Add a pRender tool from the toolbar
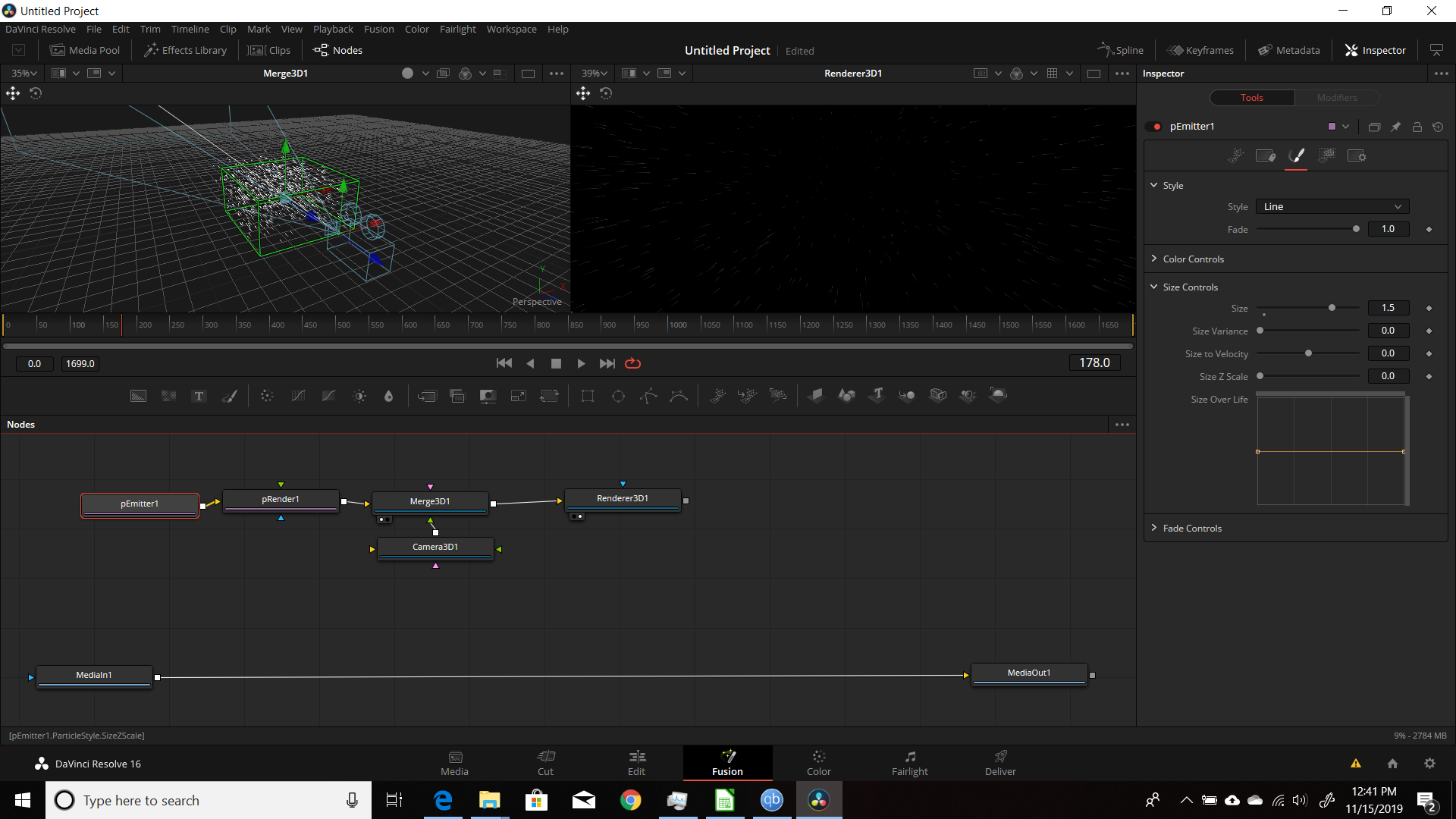The height and width of the screenshot is (819, 1456). pos(778,395)
